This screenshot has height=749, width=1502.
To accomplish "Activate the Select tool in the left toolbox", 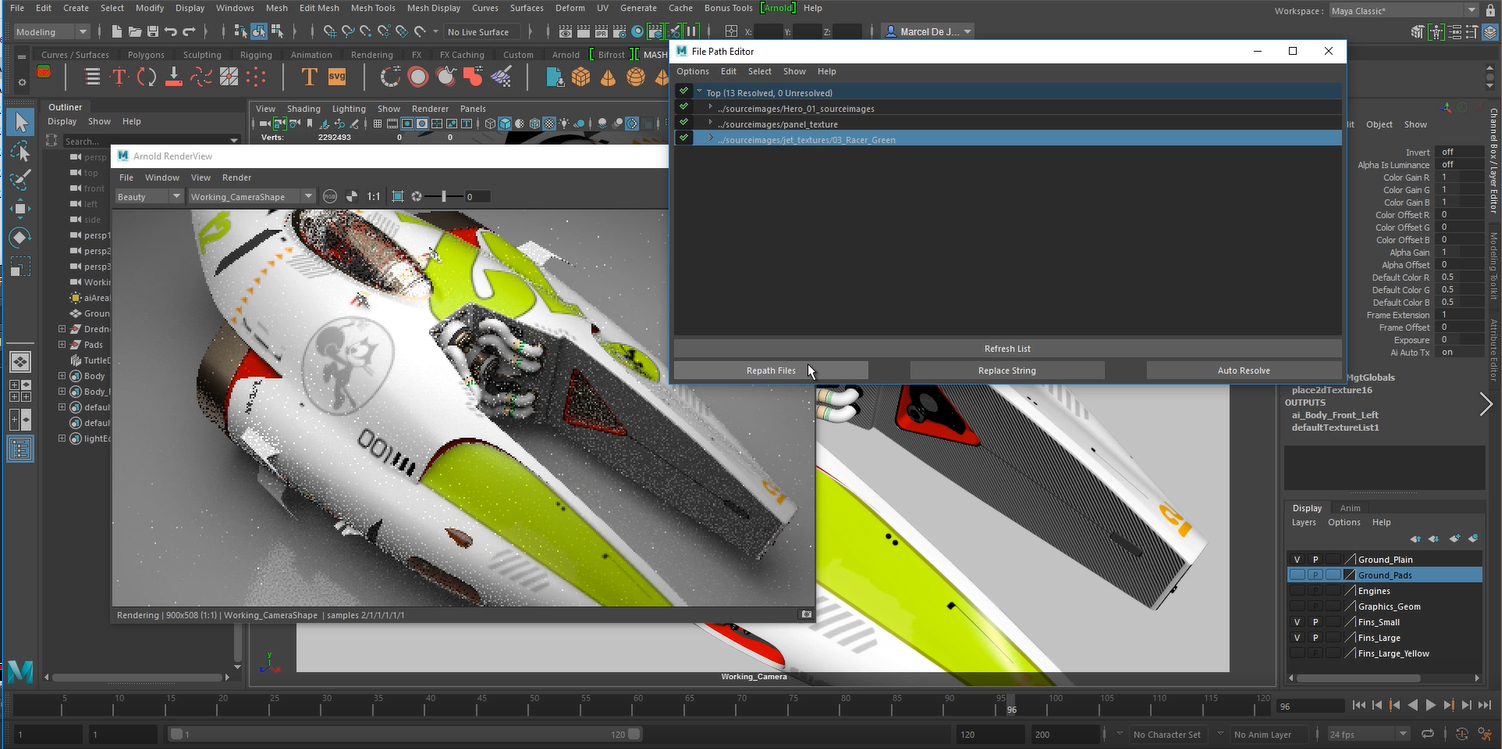I will point(20,122).
